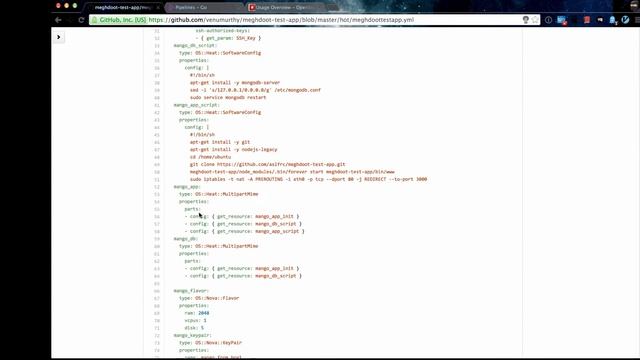
Task: Go back using the browser back arrow
Action: (x=58, y=20)
